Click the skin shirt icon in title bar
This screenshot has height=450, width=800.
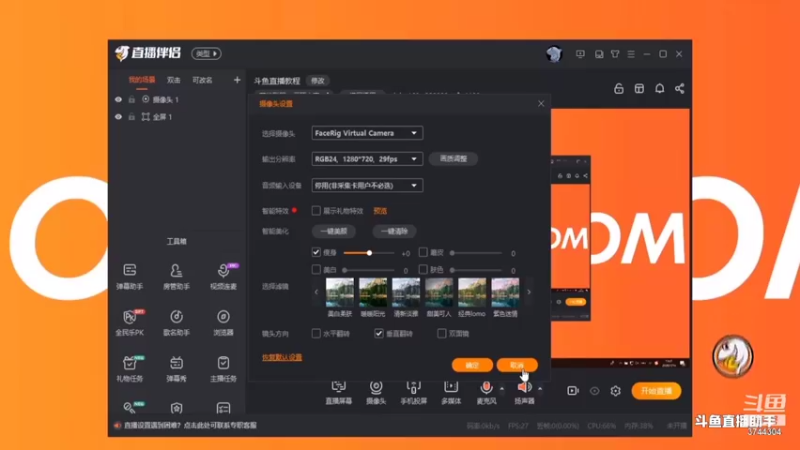[x=615, y=54]
